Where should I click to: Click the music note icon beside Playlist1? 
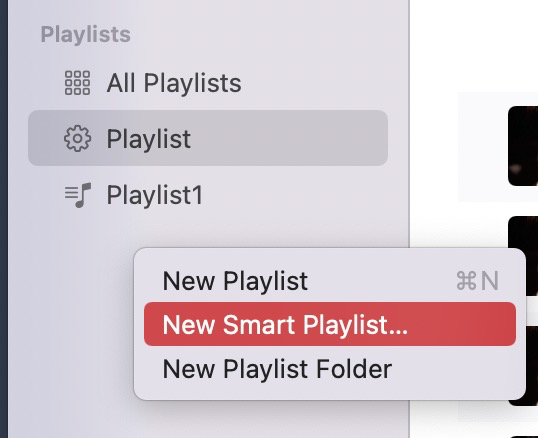[x=78, y=195]
